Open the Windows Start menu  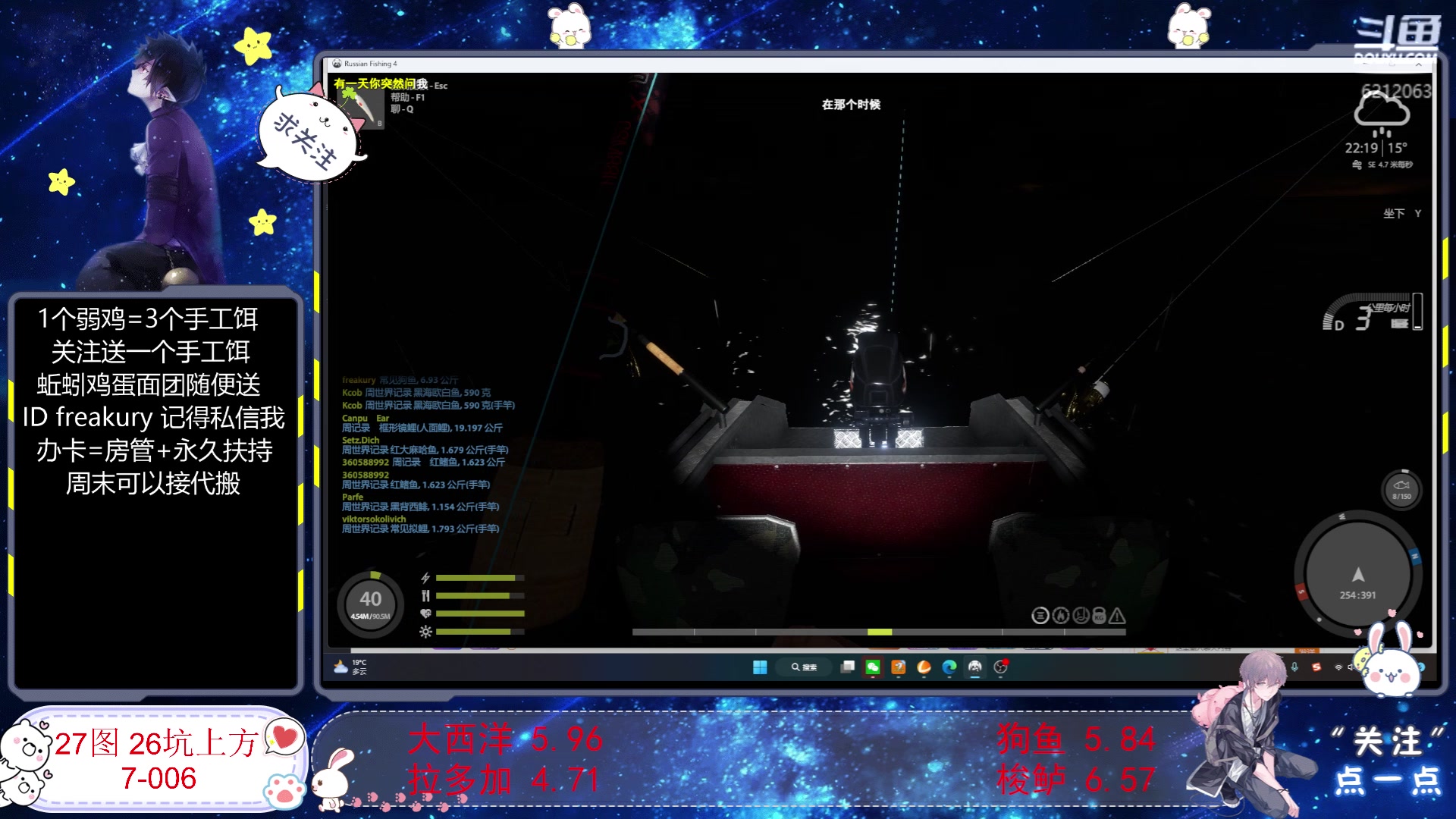tap(760, 667)
